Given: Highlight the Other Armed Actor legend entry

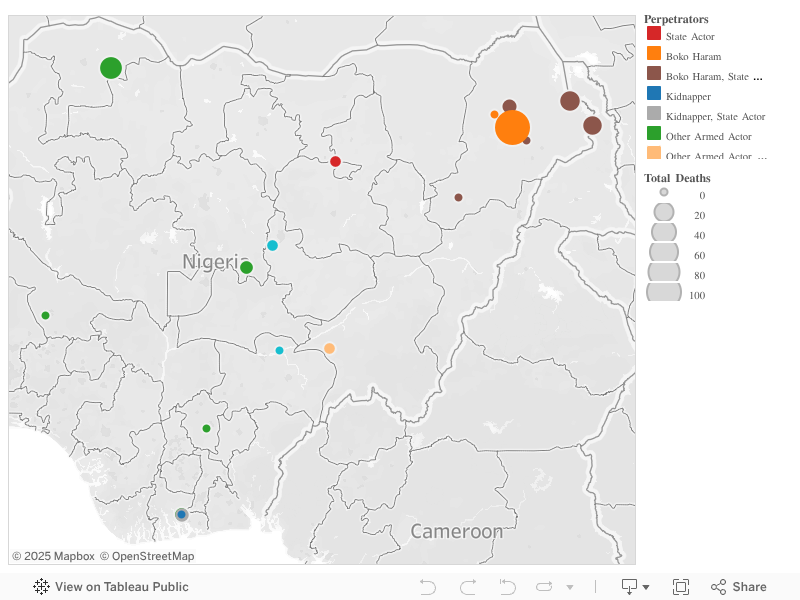Looking at the screenshot, I should (x=699, y=136).
